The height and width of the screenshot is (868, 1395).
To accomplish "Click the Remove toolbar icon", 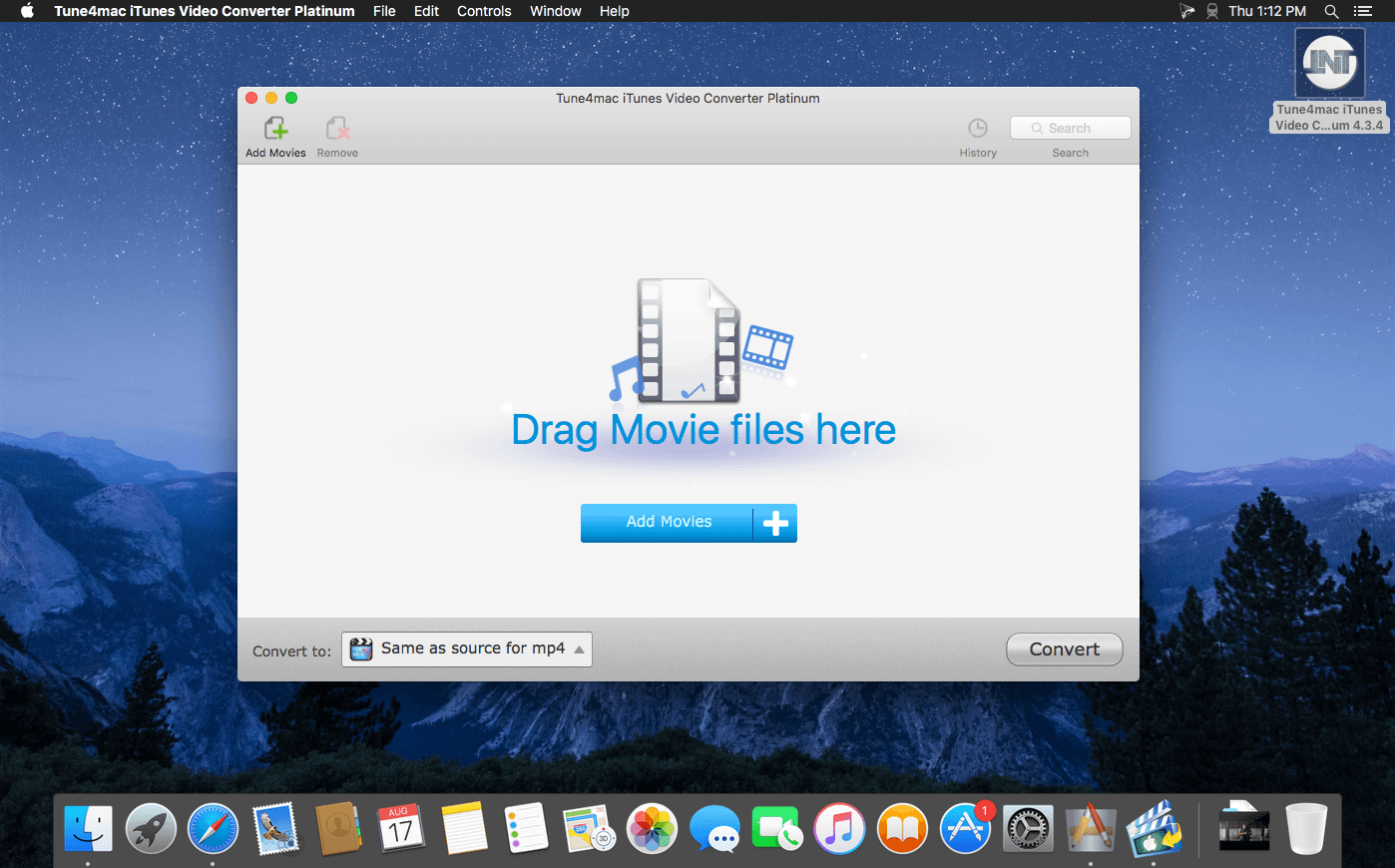I will point(337,129).
